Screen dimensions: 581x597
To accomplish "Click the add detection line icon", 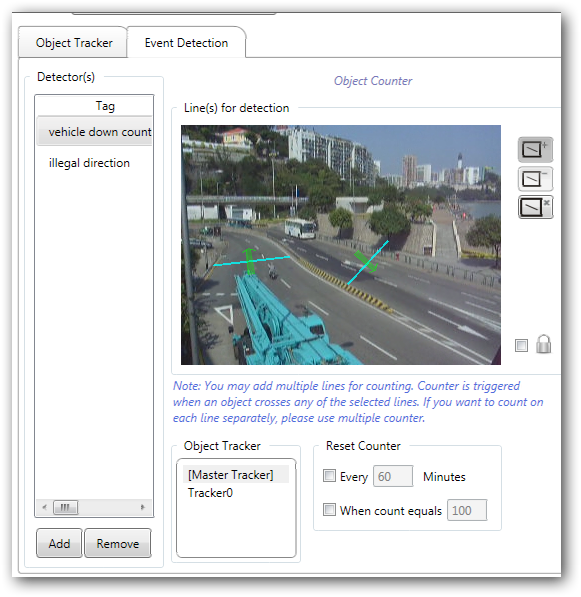I will [x=535, y=150].
